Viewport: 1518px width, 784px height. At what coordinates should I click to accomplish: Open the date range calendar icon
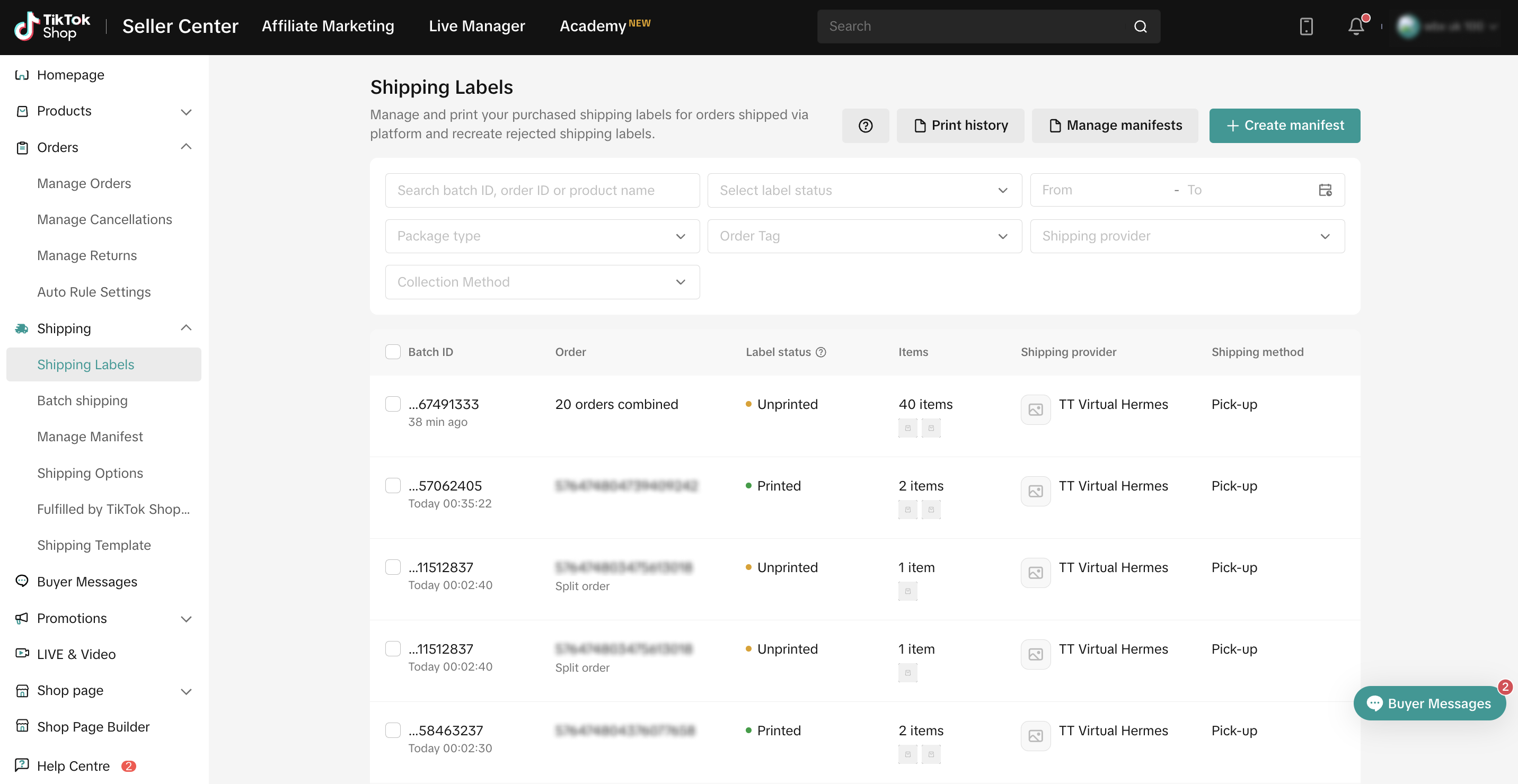point(1325,190)
